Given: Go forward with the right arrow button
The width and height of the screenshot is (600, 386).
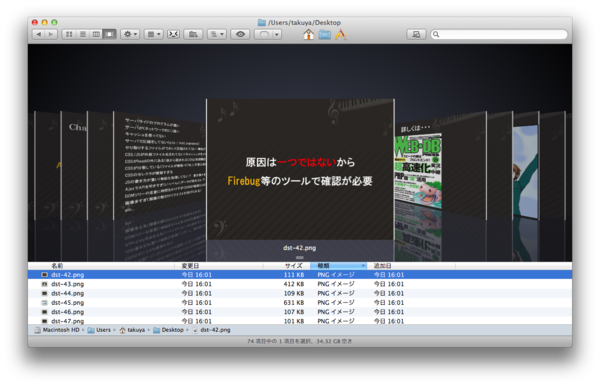Looking at the screenshot, I should (x=51, y=34).
